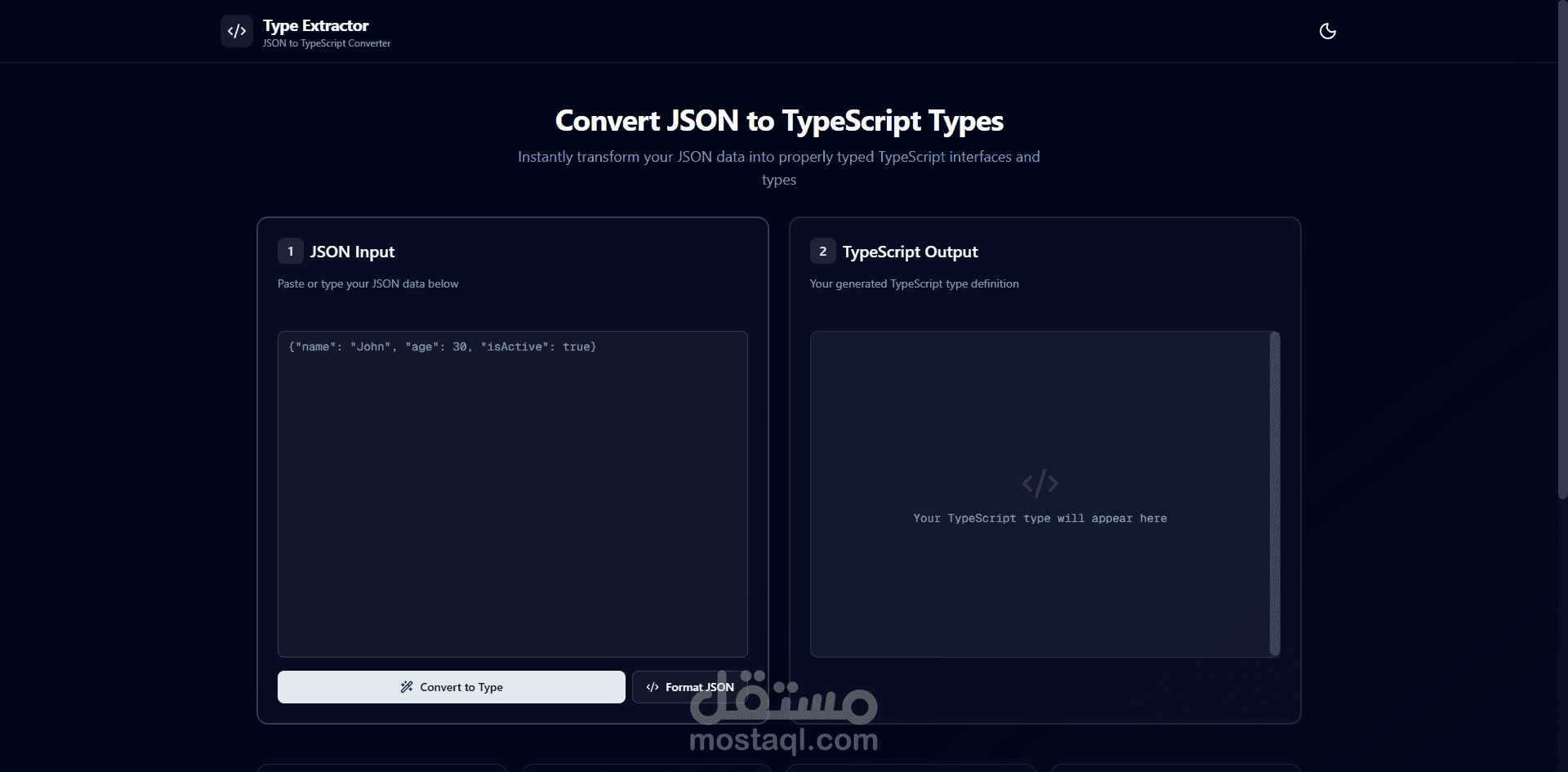Click the wand icon on Convert to Type
The image size is (1568, 772).
coord(406,687)
